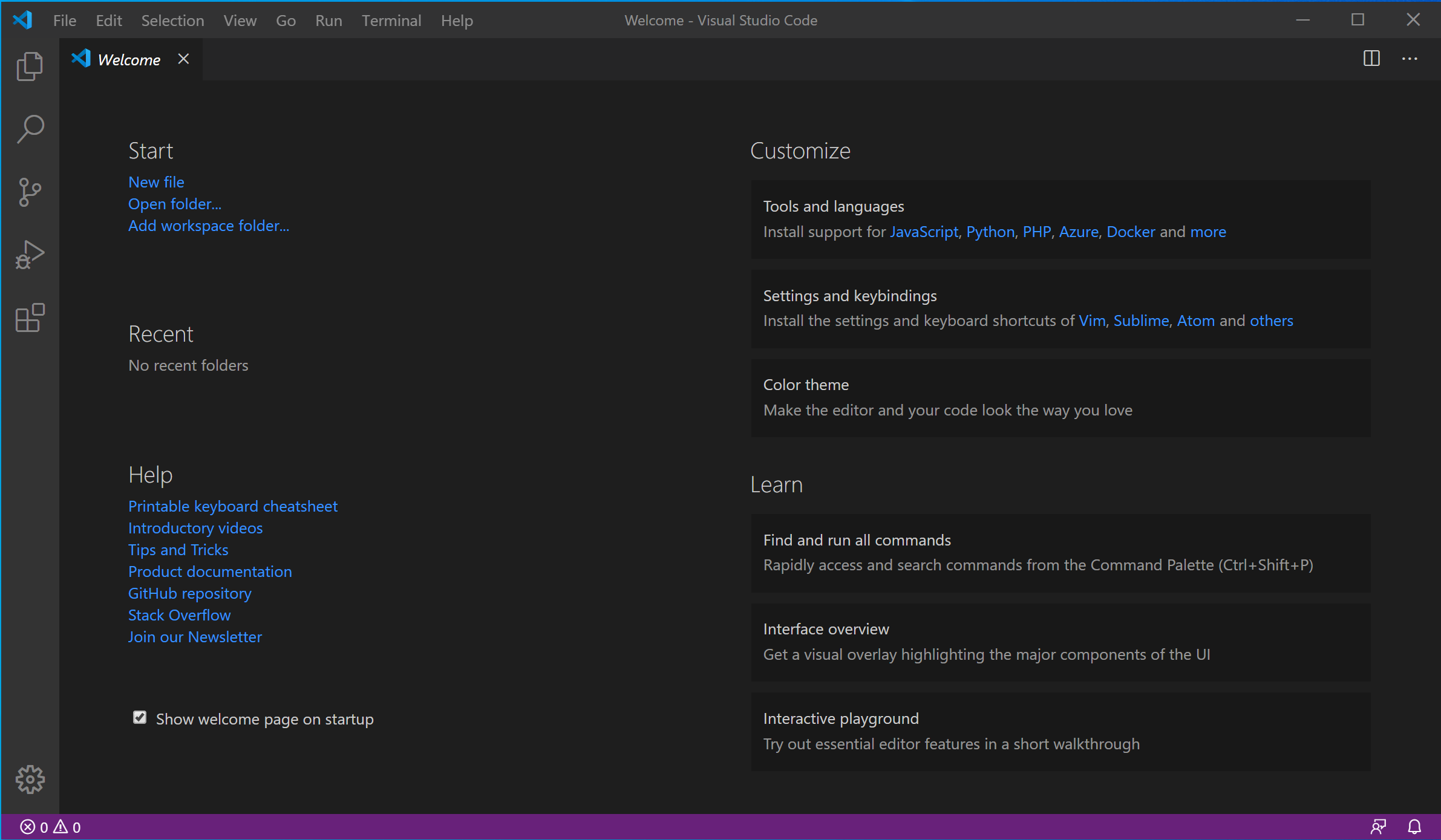The height and width of the screenshot is (840, 1441).
Task: Open the File menu
Action: tap(65, 21)
